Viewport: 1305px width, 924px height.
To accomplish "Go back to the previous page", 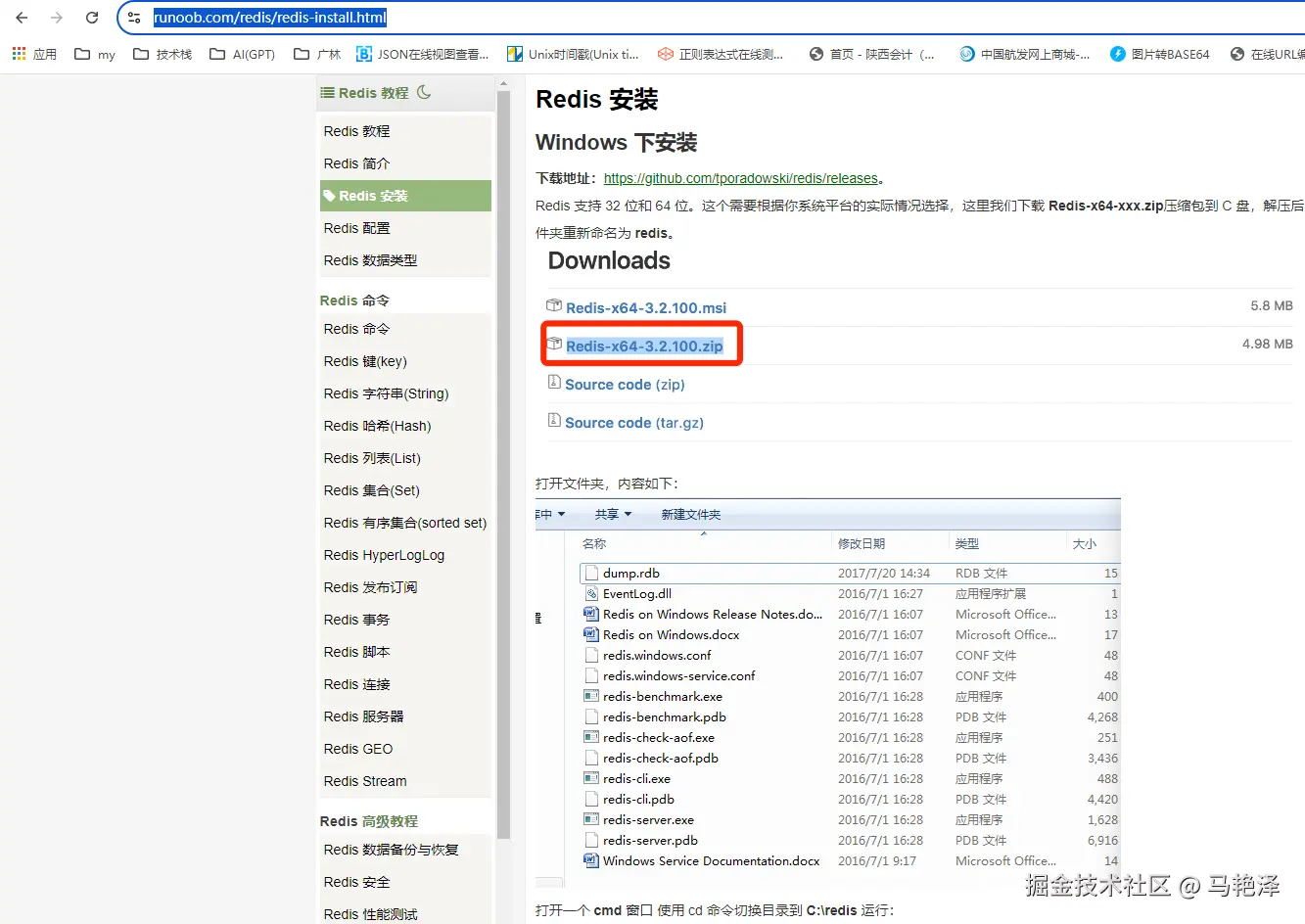I will (22, 18).
